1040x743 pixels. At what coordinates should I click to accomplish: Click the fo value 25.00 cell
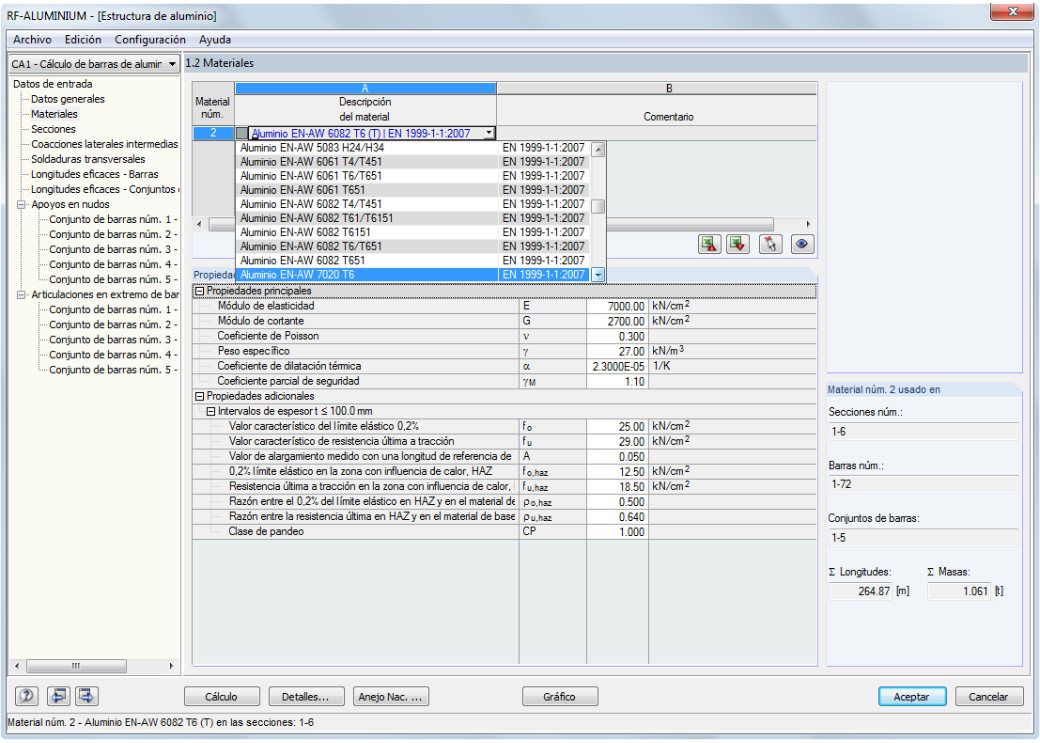coord(617,427)
